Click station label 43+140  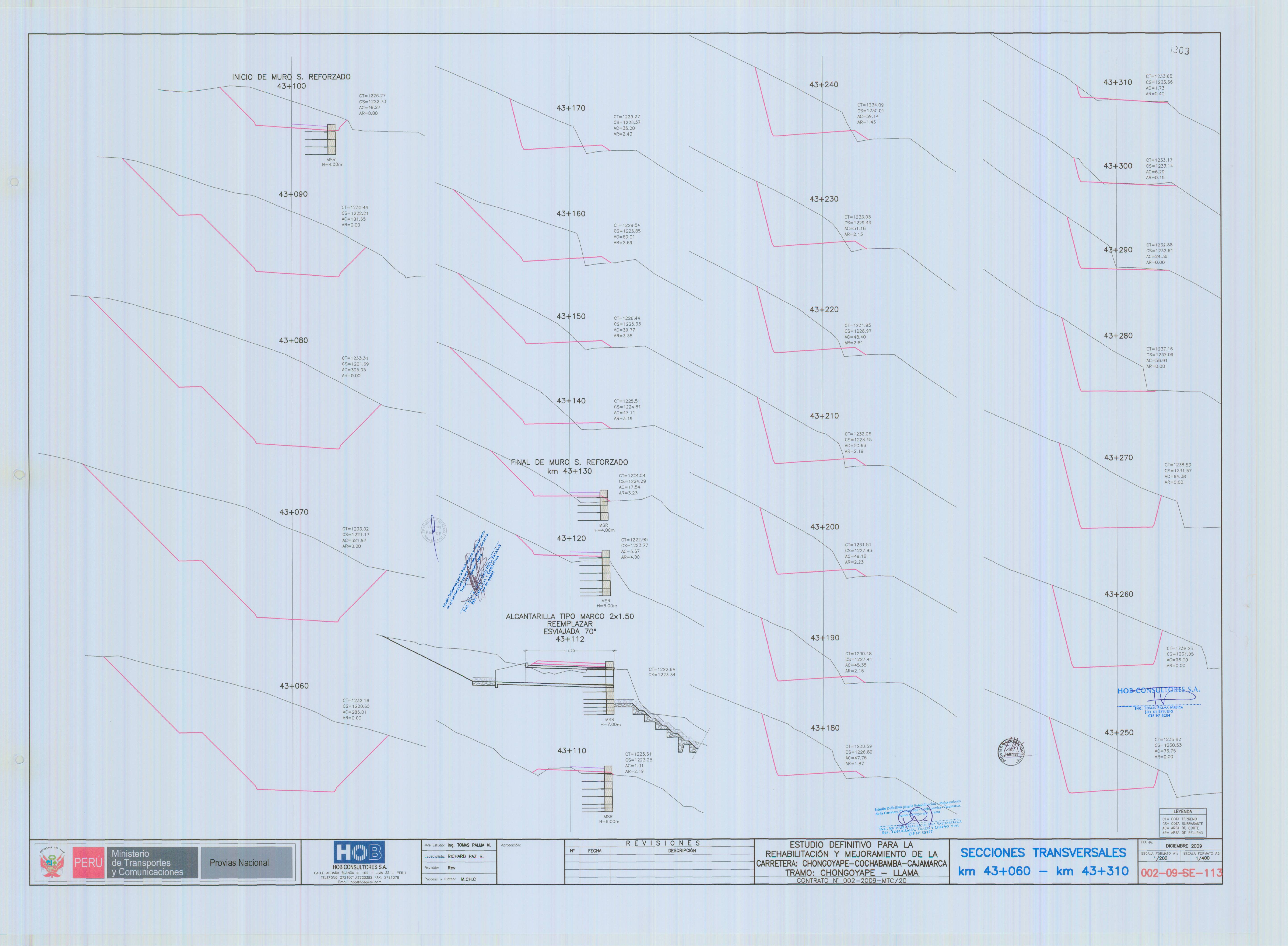tap(571, 401)
